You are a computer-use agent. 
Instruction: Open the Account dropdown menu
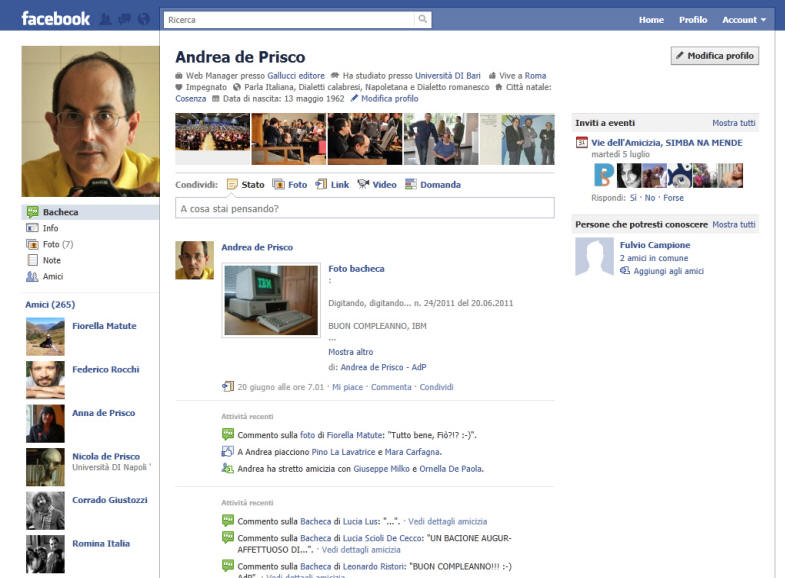[743, 20]
